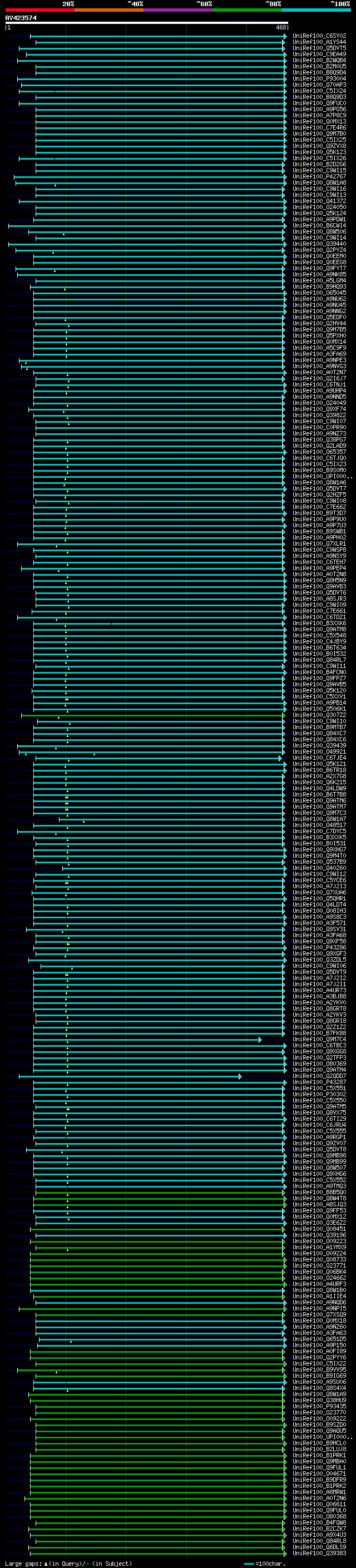Click the UniRef100_Q8W1A7 entry
Screen dimensions: 356x1568
(x=319, y=819)
